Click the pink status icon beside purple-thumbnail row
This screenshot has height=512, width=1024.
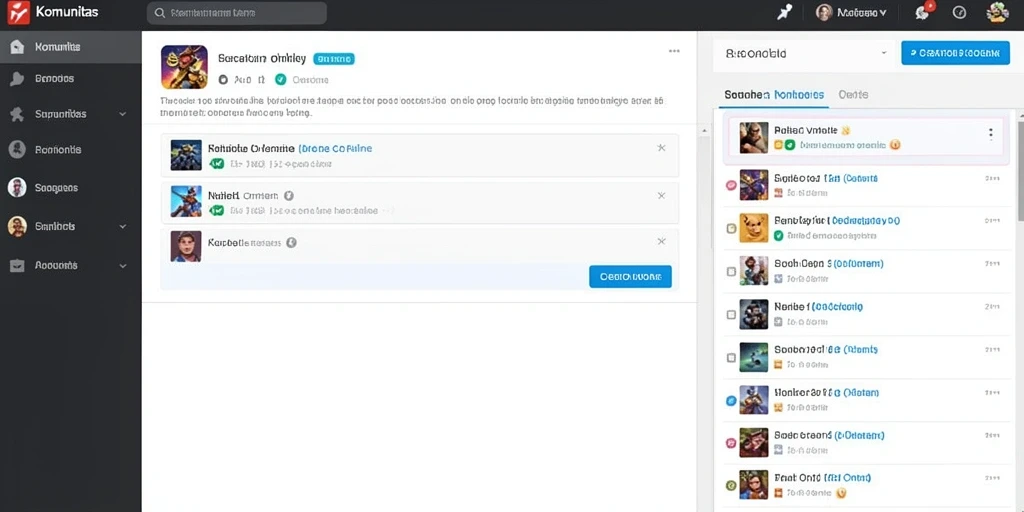[x=731, y=185]
